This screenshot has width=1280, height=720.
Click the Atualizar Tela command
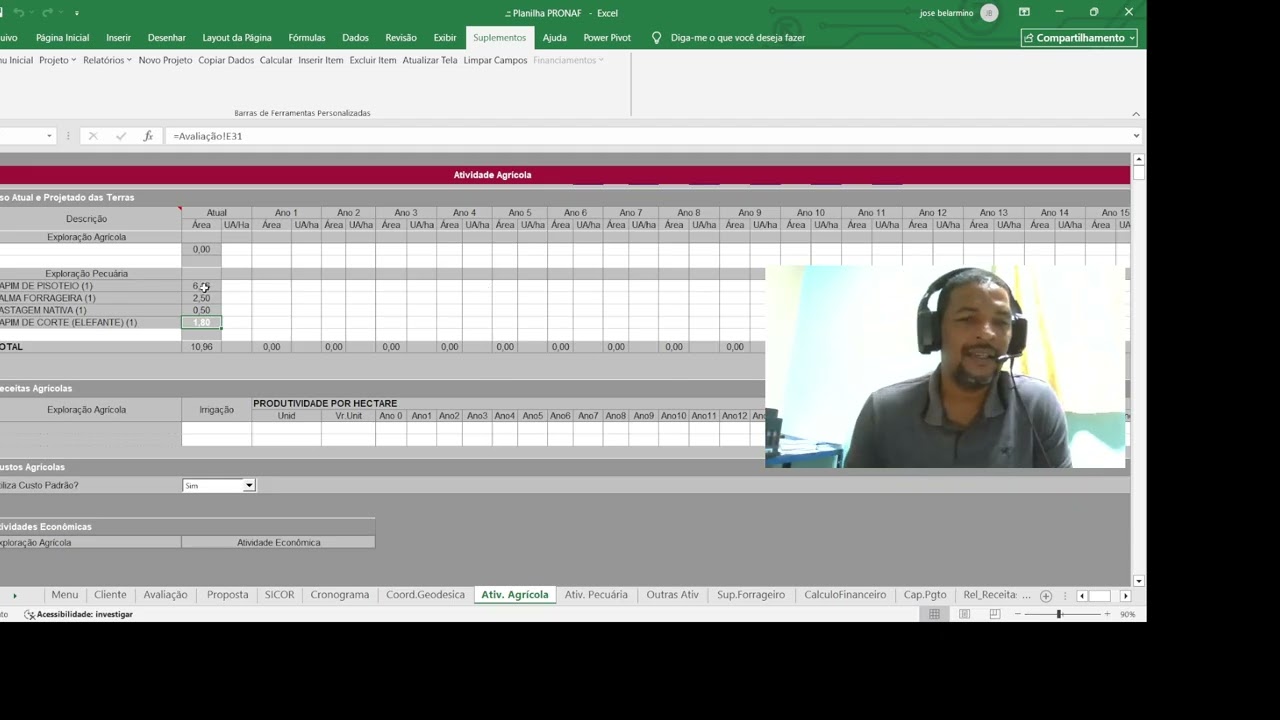430,60
